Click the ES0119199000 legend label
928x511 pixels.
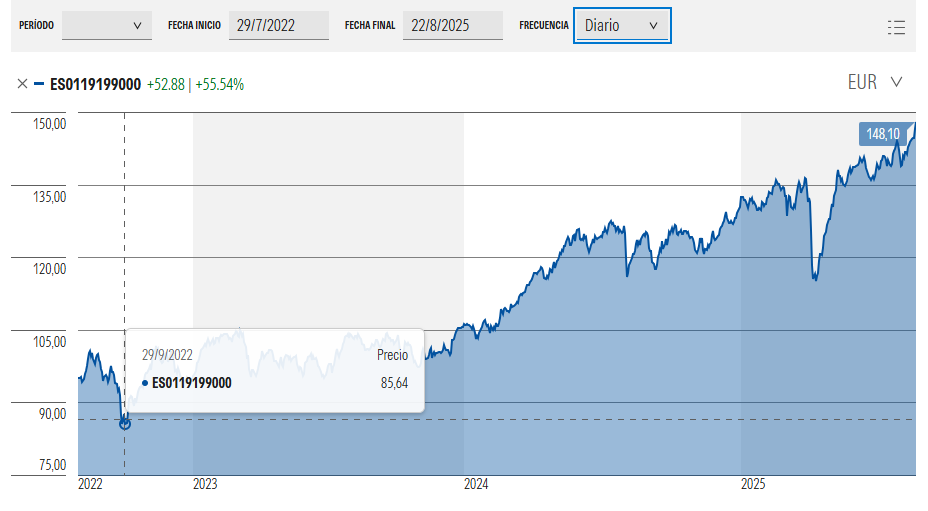click(95, 84)
